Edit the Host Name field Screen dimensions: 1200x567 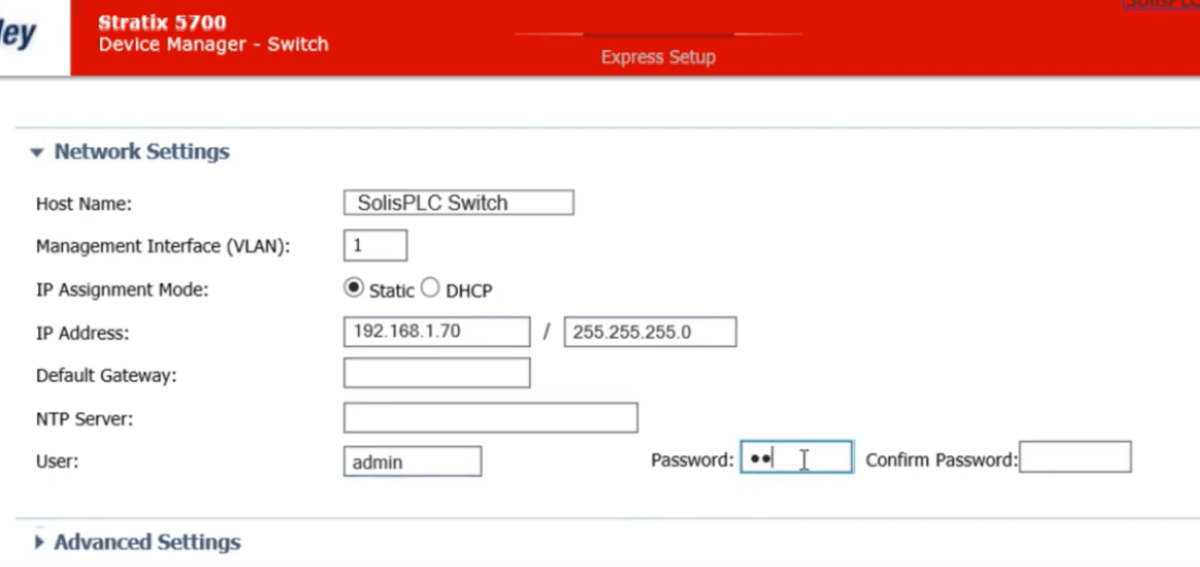(458, 203)
